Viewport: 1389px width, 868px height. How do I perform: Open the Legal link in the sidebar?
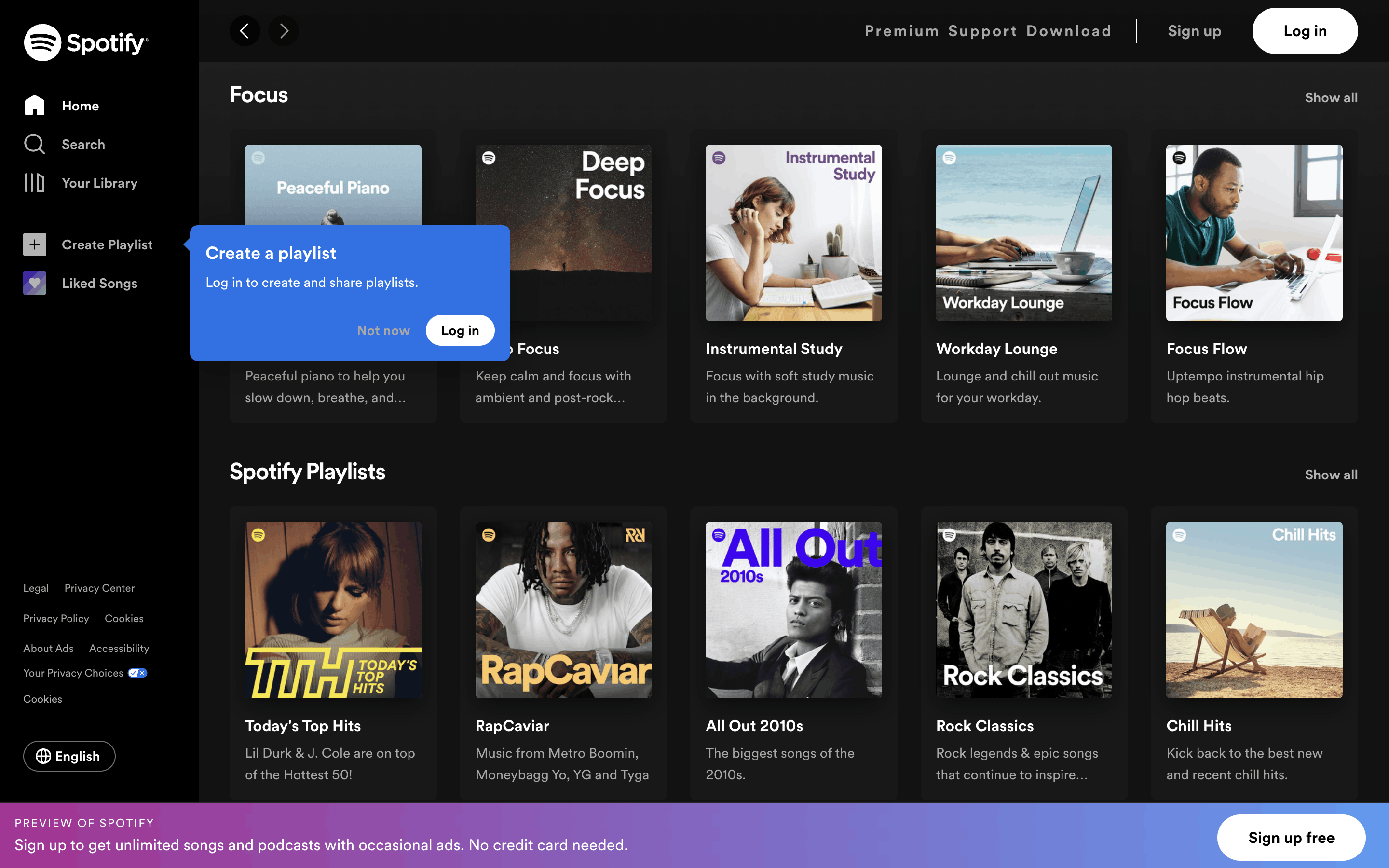coord(36,588)
